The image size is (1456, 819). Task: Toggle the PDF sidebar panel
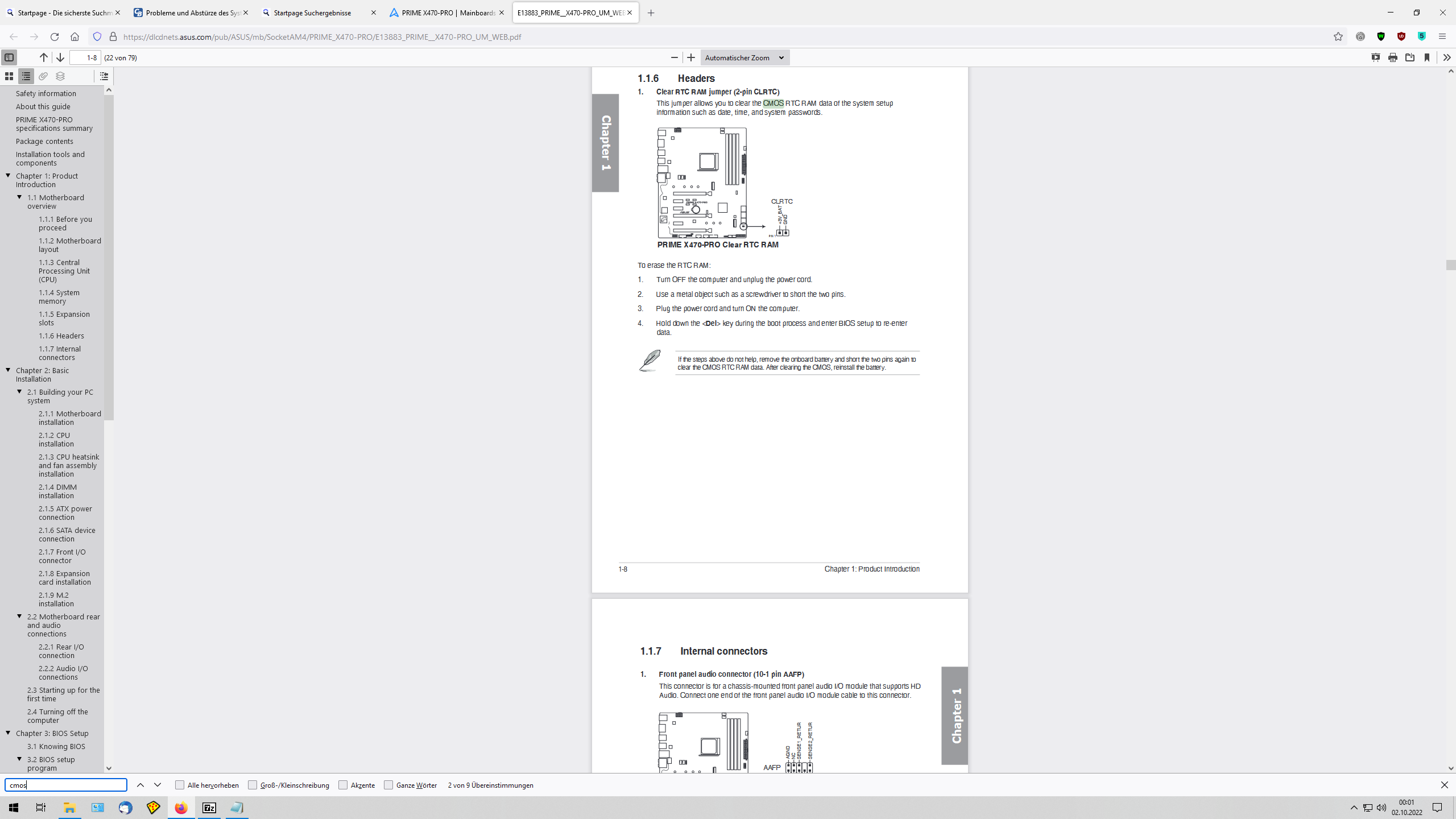[x=9, y=57]
